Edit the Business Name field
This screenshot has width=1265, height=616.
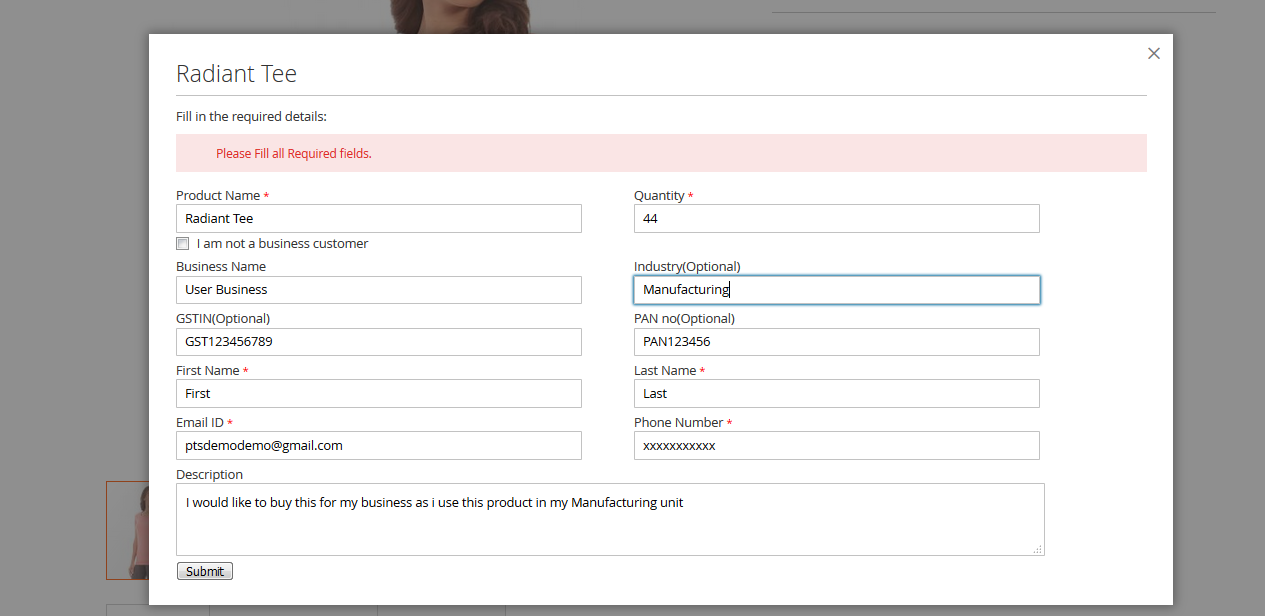pos(379,290)
